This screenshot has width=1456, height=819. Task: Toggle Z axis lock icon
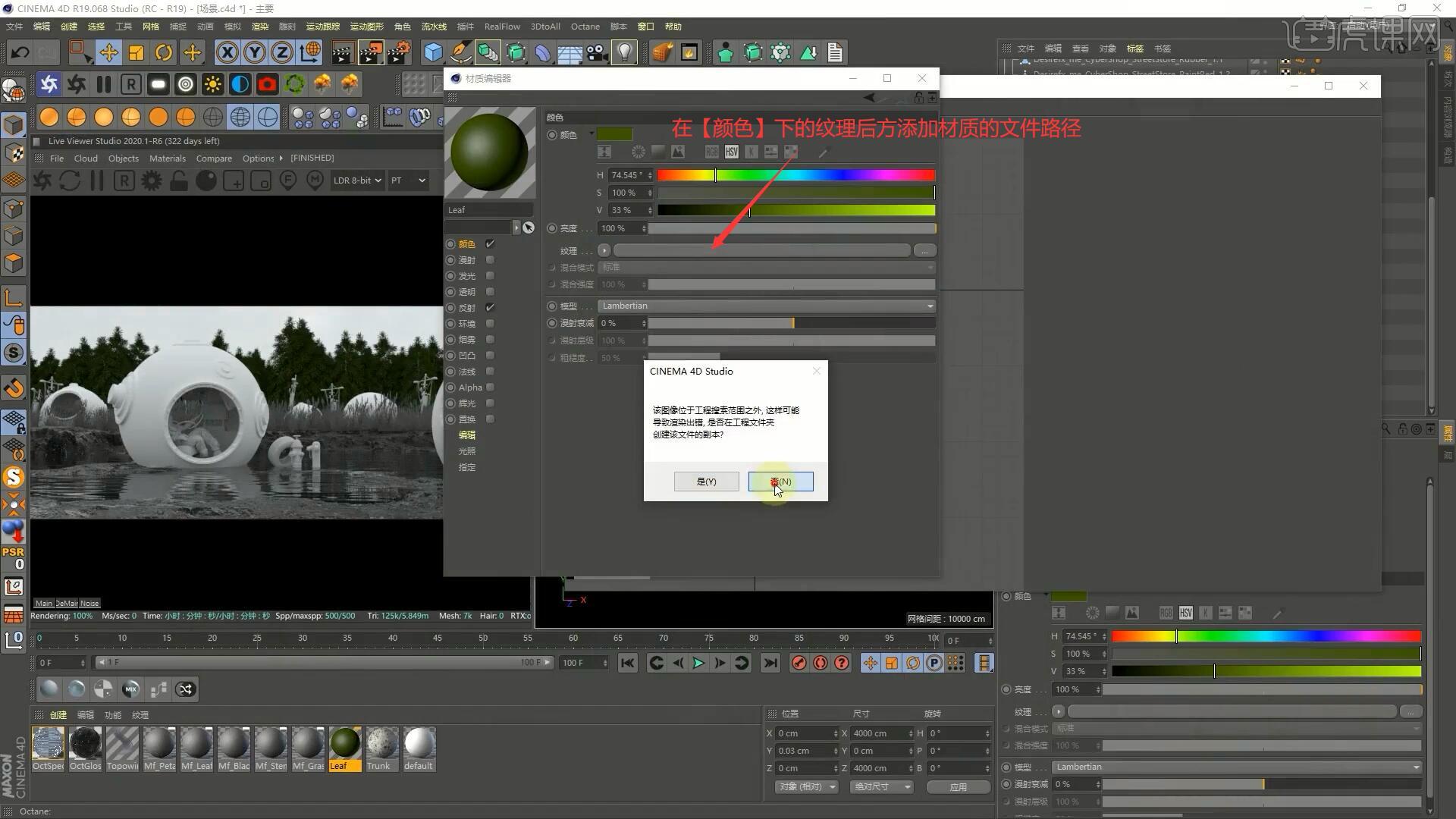tap(282, 52)
